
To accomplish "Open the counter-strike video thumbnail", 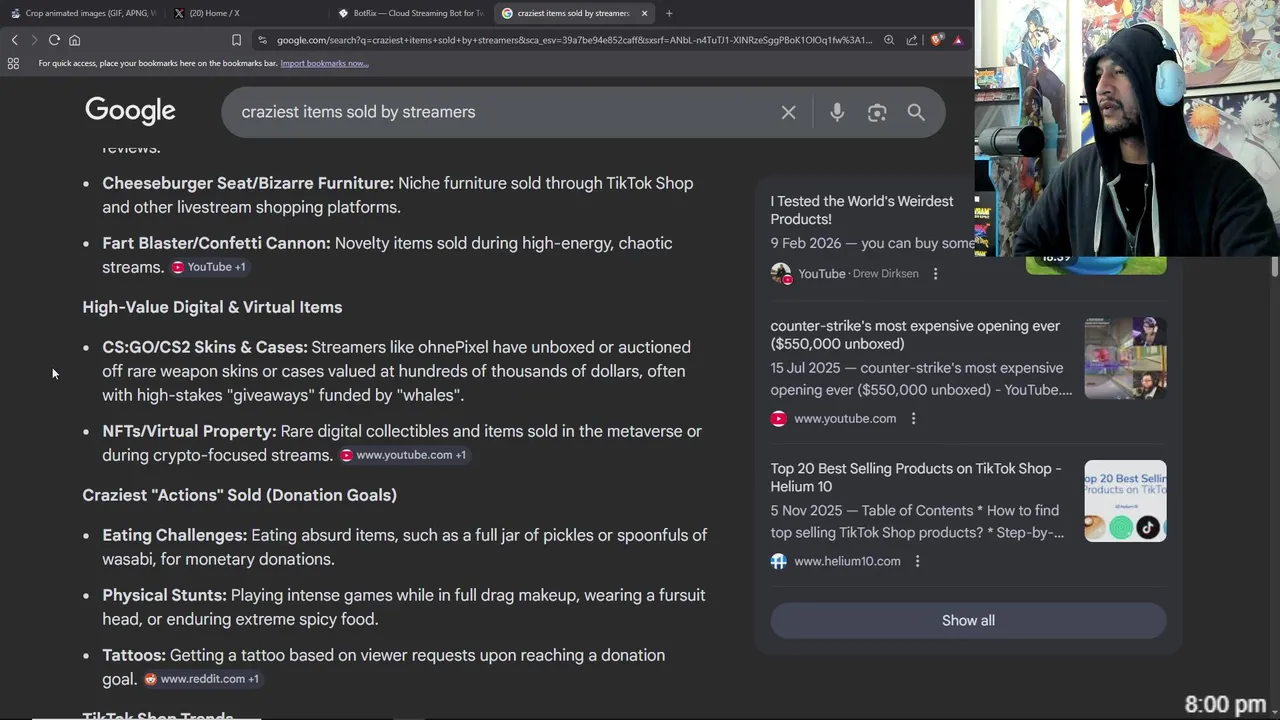I will [1125, 358].
